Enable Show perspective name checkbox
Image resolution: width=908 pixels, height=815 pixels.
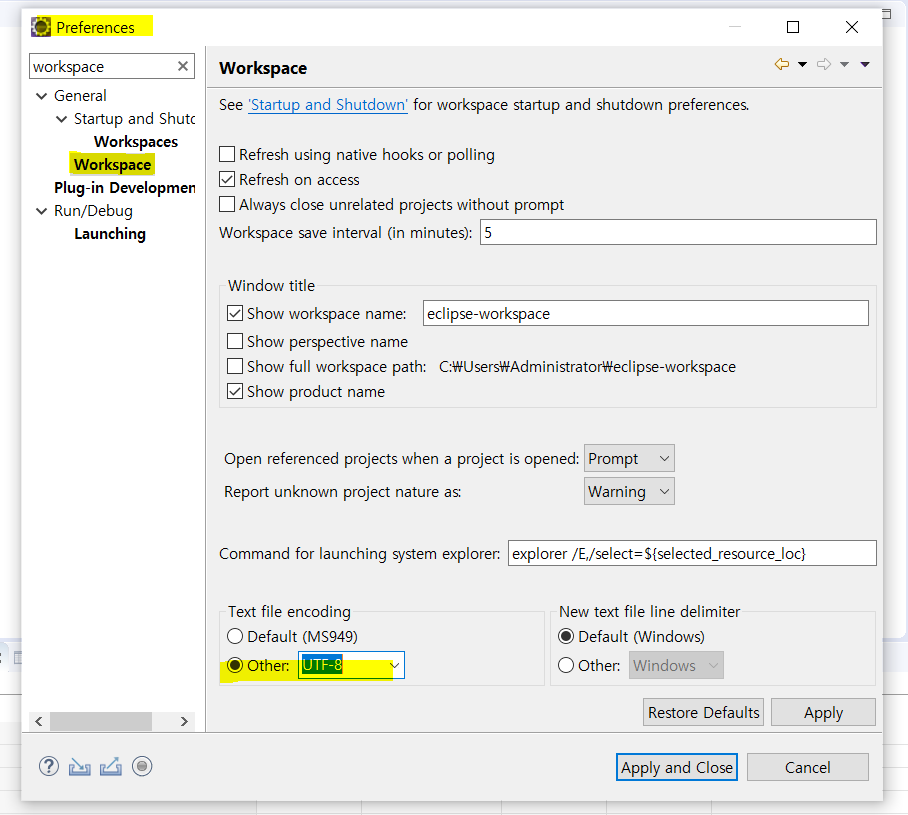click(x=235, y=341)
